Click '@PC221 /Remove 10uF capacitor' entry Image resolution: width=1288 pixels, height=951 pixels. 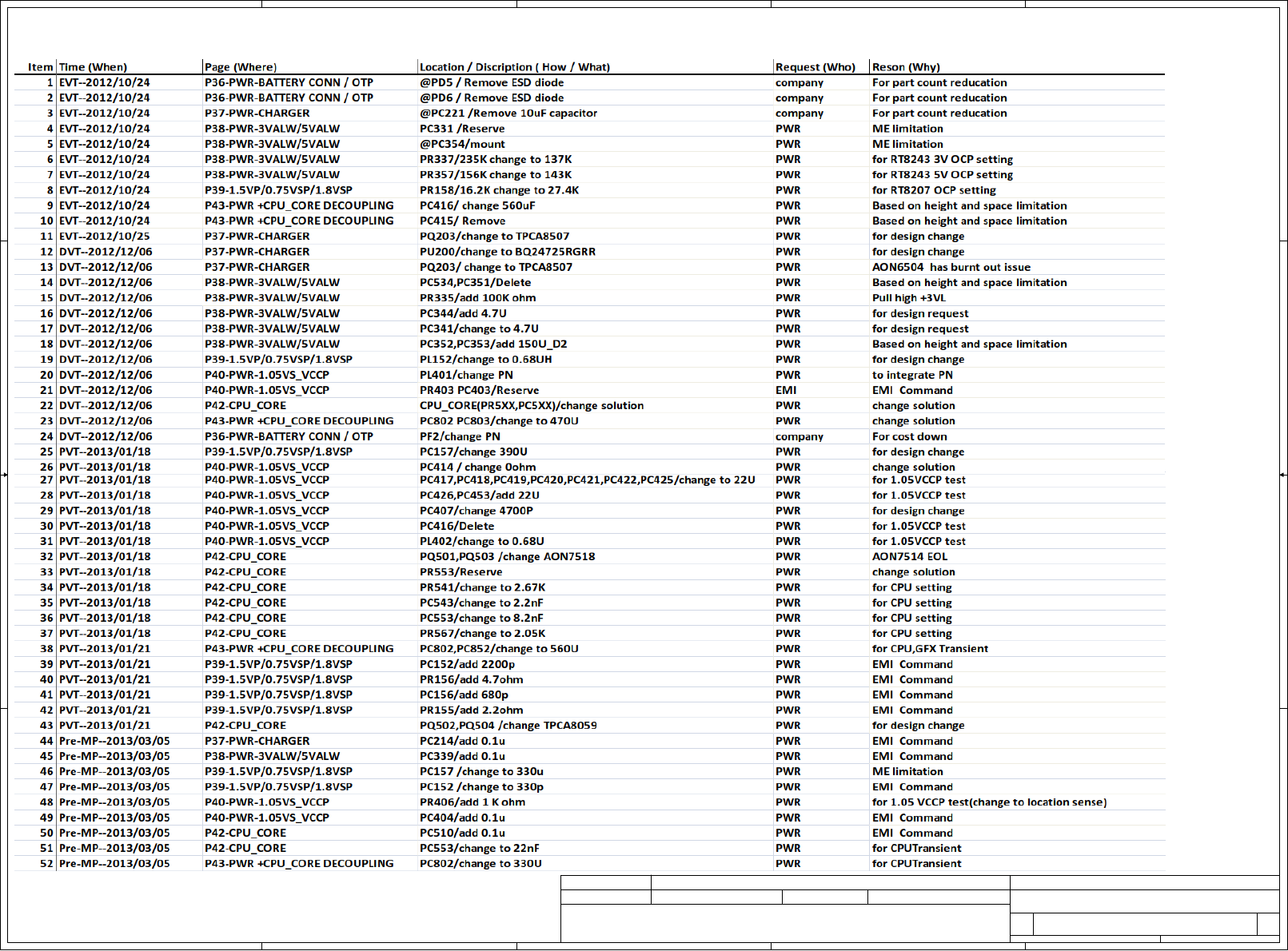click(508, 113)
